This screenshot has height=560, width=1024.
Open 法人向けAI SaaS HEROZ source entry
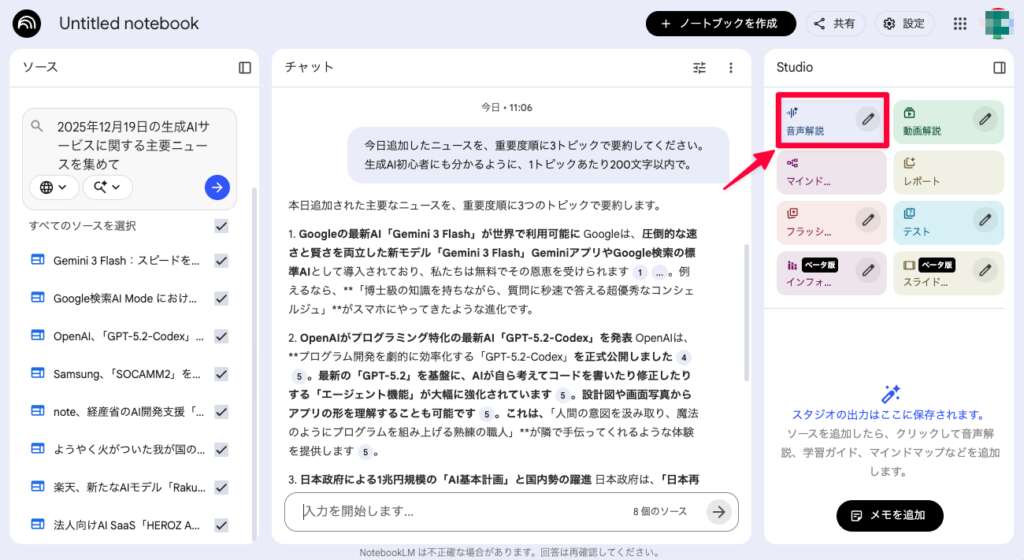pos(127,525)
